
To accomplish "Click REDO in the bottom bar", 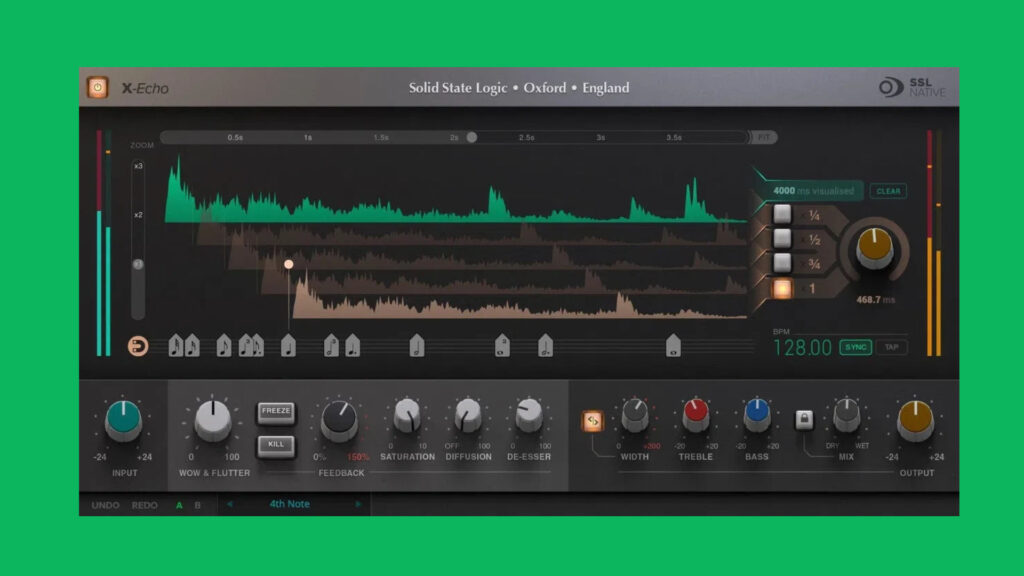I will (144, 505).
